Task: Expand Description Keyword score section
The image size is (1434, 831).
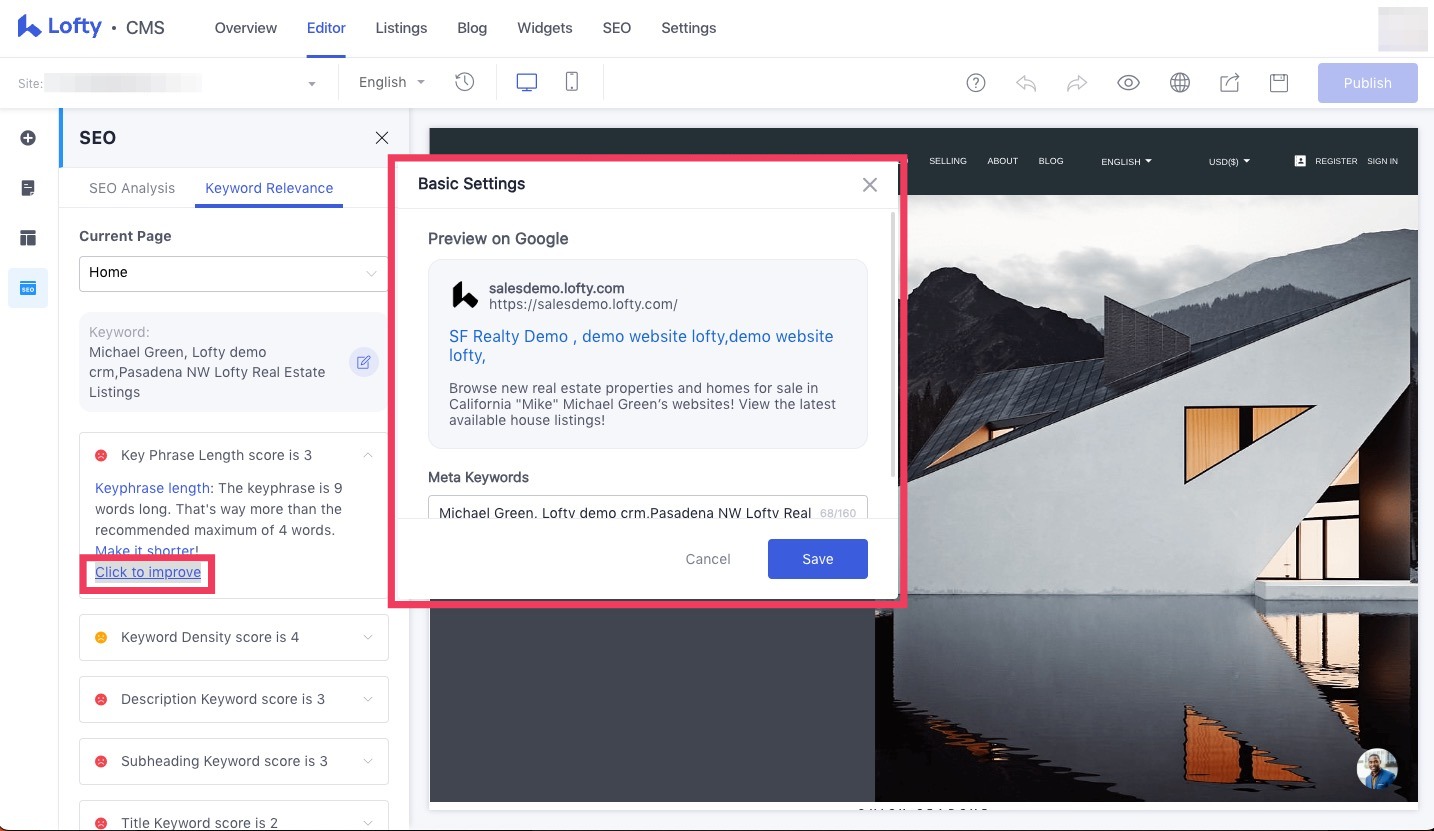Action: point(233,699)
